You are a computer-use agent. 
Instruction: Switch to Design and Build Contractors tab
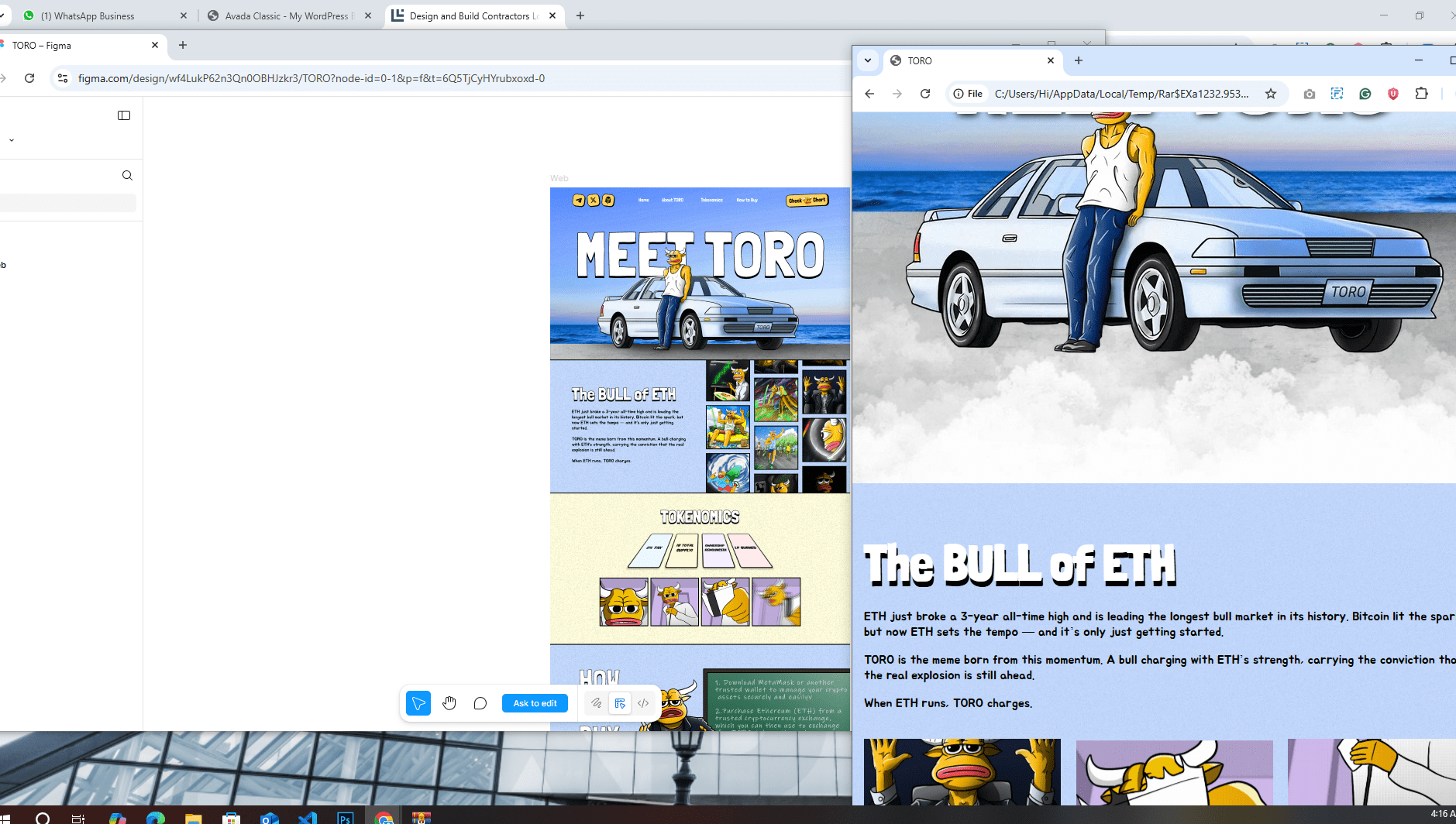[473, 15]
